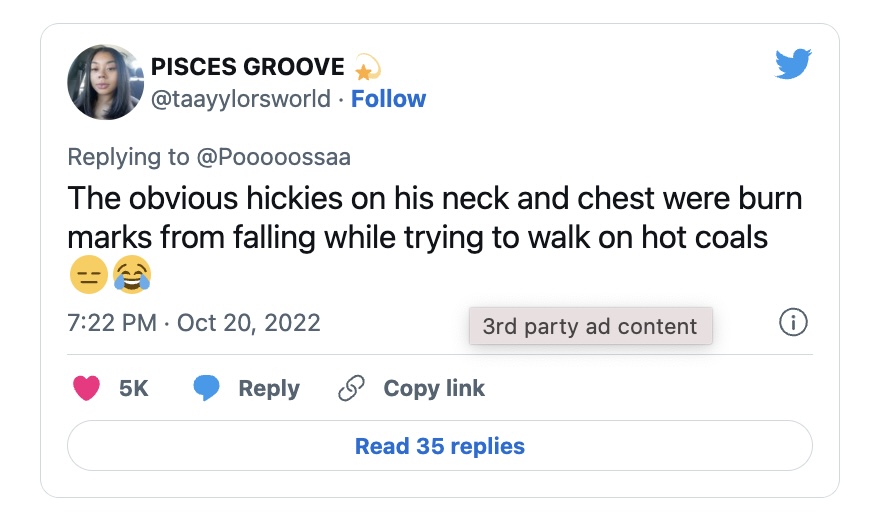Viewport: 884px width, 514px height.
Task: Open the @Pooooossaa mention in Replying to
Action: (x=273, y=157)
